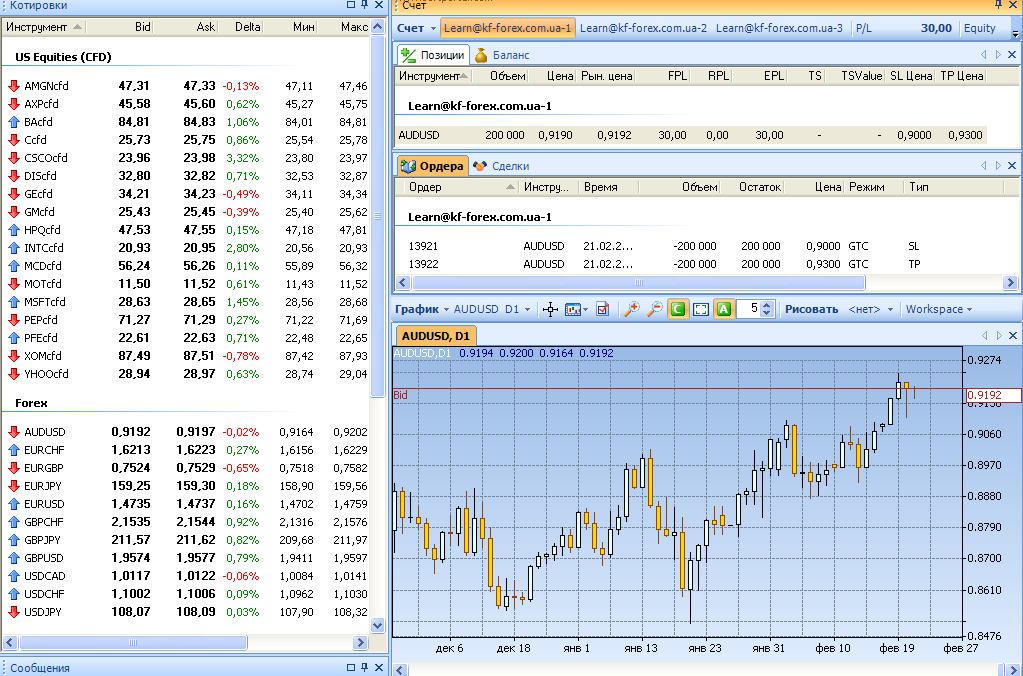Click blue up arrow beside MSFTcfd
The height and width of the screenshot is (676, 1023).
point(14,301)
